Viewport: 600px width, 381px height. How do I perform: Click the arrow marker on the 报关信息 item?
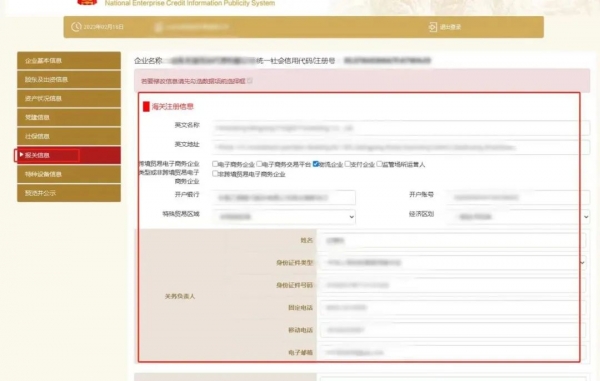21,155
